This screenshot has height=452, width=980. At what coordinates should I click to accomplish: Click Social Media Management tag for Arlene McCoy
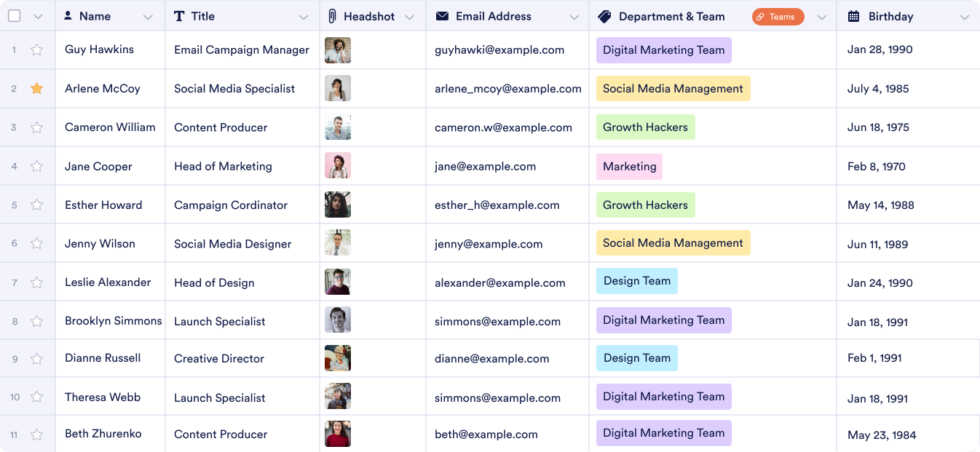pos(673,89)
